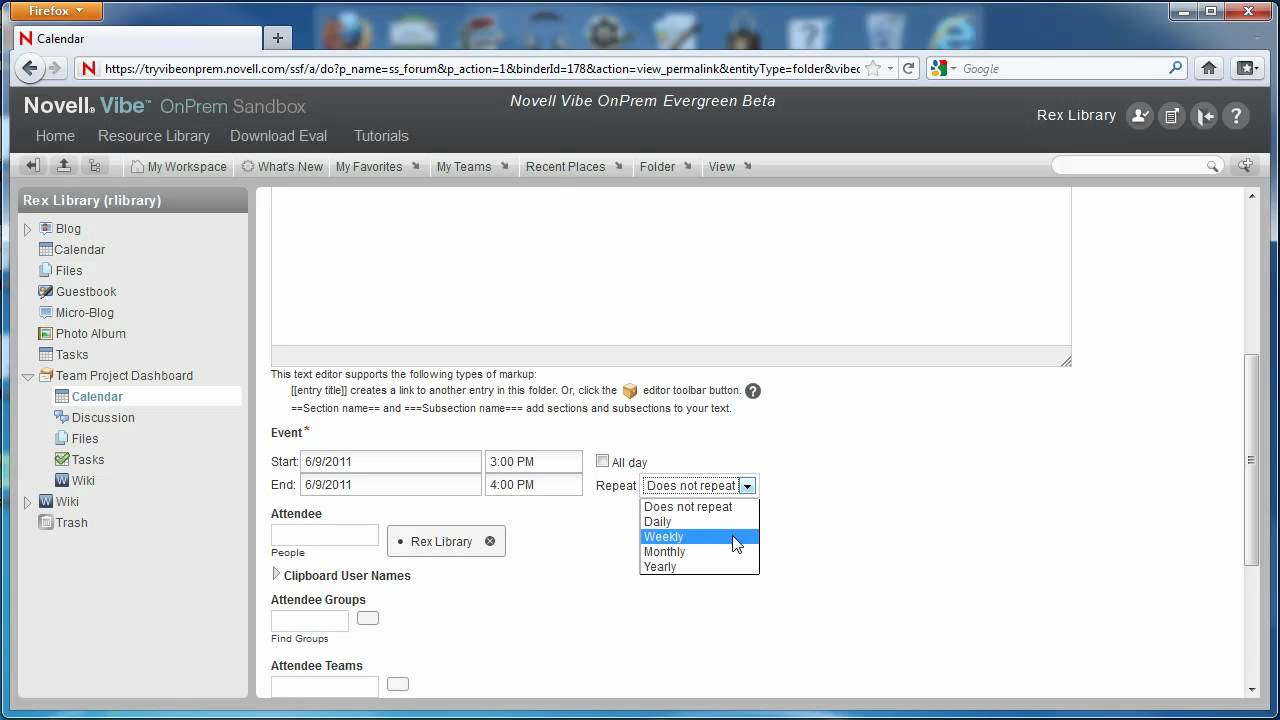
Task: Open the Folder dropdown menu
Action: 666,166
